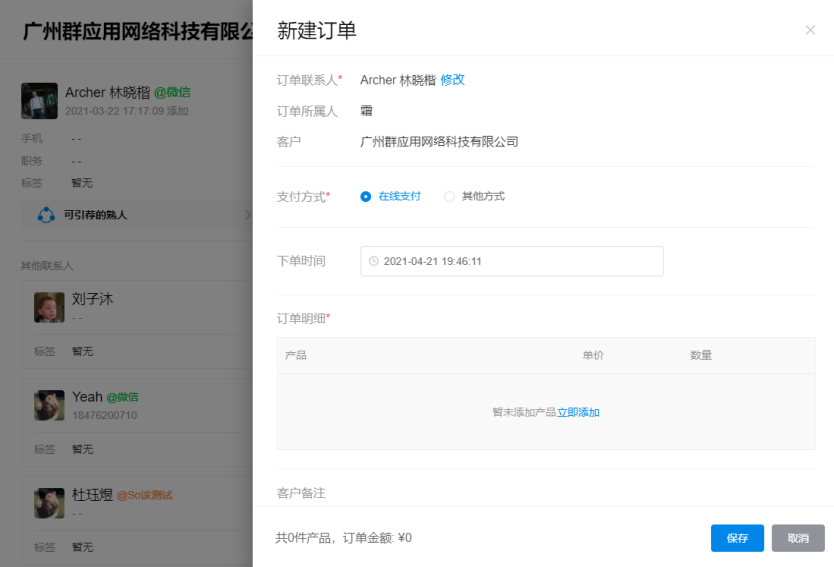Expand 可引荐的熟人 row arrow
Viewport: 834px width, 567px height.
pos(247,215)
